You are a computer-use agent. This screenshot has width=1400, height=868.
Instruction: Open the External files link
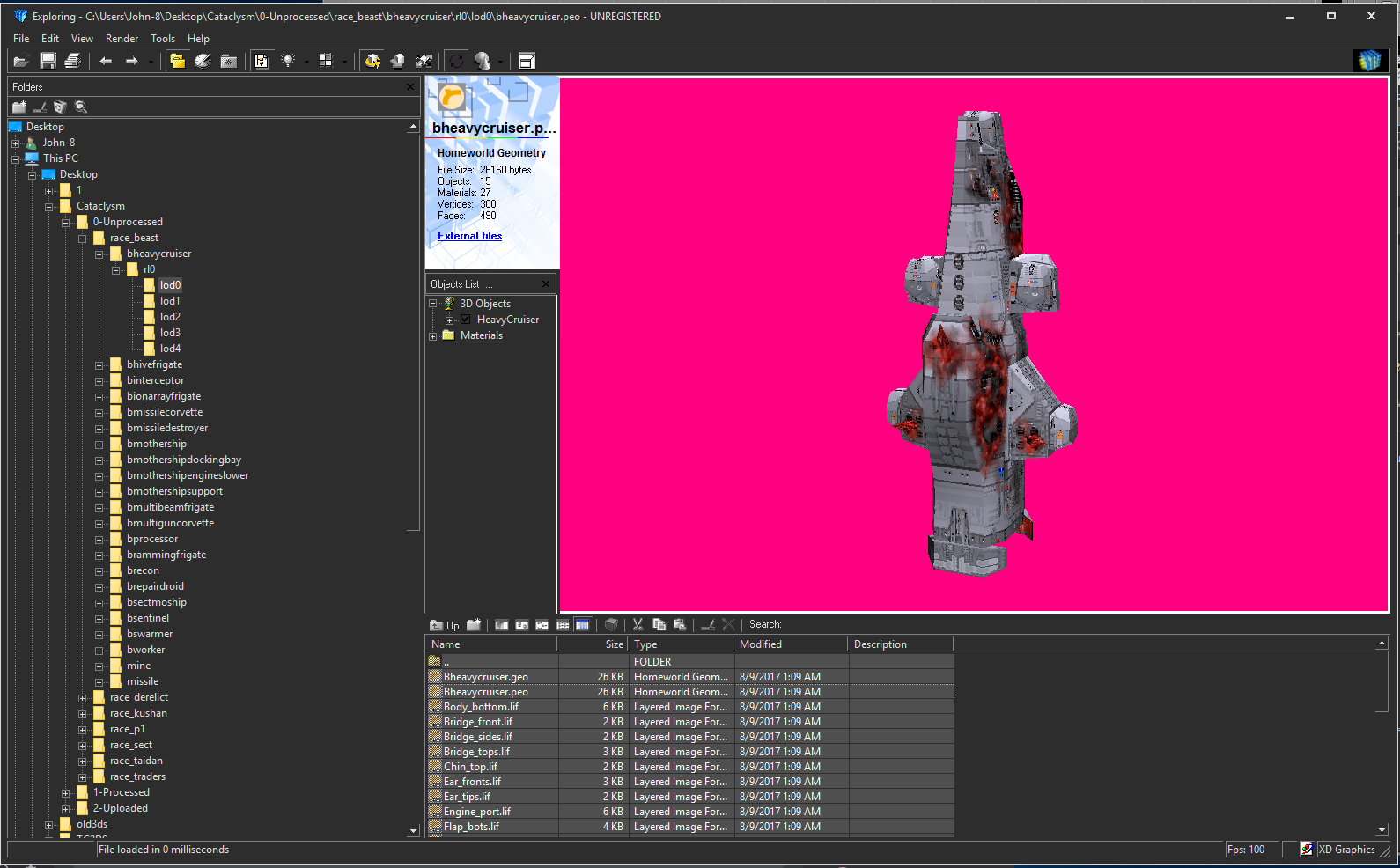click(469, 236)
